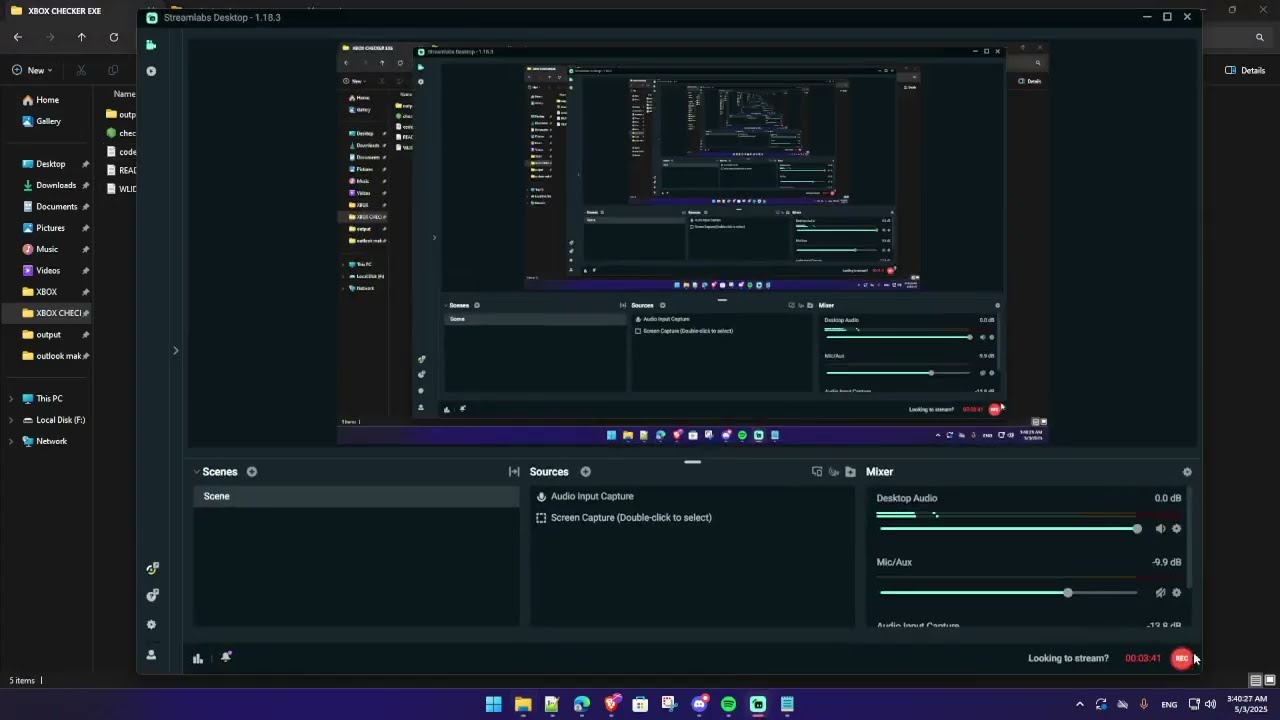Screen dimensions: 1280x720
Task: Collapse the Scenes panel dropdown arrow
Action: (x=197, y=472)
